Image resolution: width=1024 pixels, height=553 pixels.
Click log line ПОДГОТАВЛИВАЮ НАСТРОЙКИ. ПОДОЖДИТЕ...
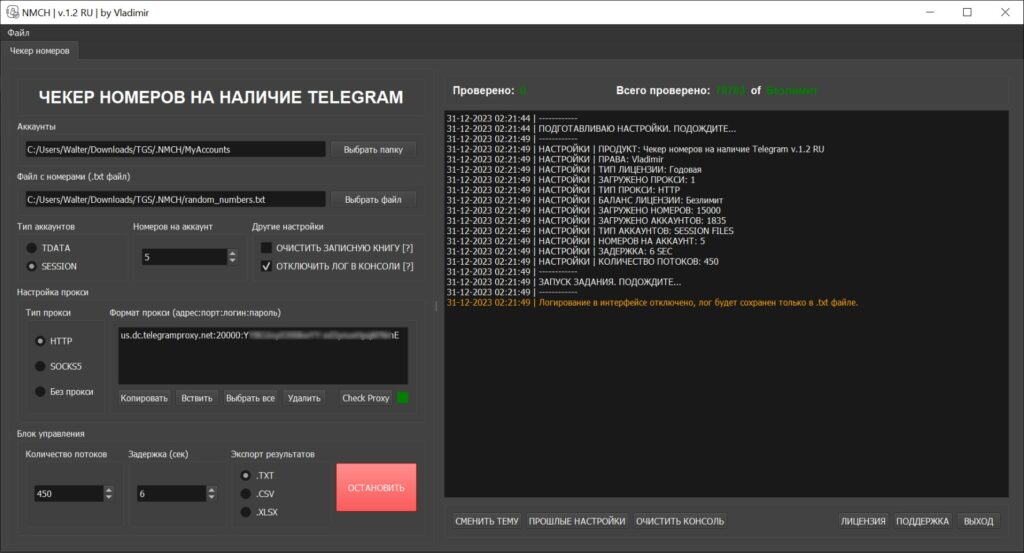591,129
